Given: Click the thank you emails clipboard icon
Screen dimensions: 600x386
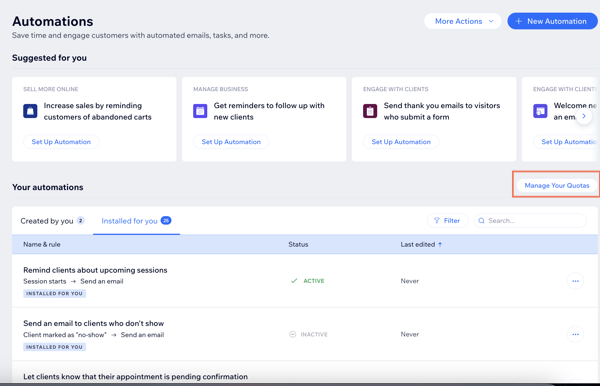Looking at the screenshot, I should pyautogui.click(x=370, y=111).
